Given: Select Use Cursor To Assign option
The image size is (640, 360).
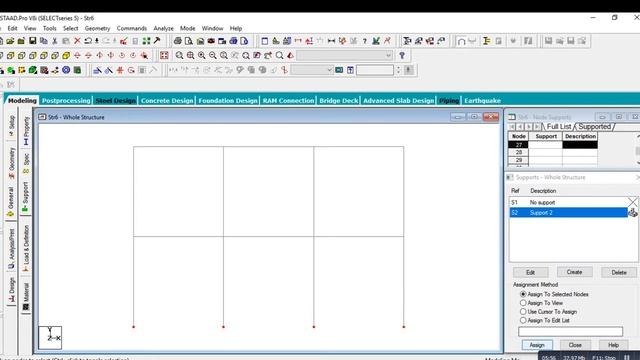Looking at the screenshot, I should [x=523, y=311].
